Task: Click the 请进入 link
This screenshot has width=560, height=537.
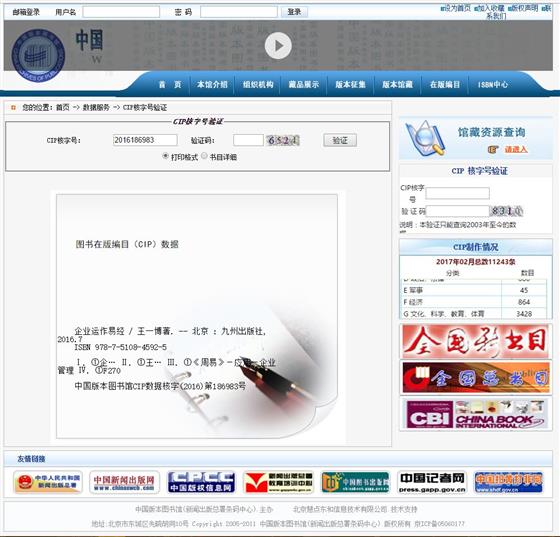Action: click(516, 150)
